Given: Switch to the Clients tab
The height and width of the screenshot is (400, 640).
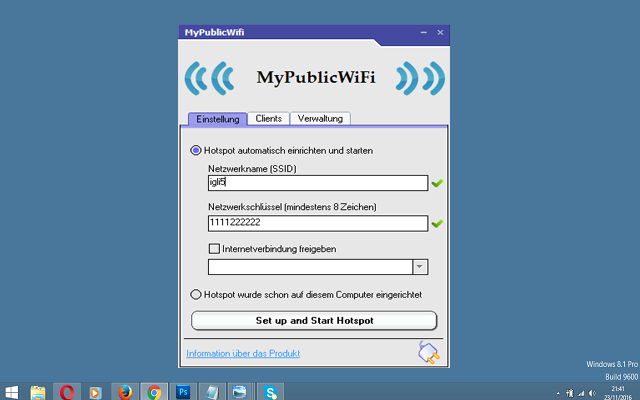Looking at the screenshot, I should tap(268, 118).
